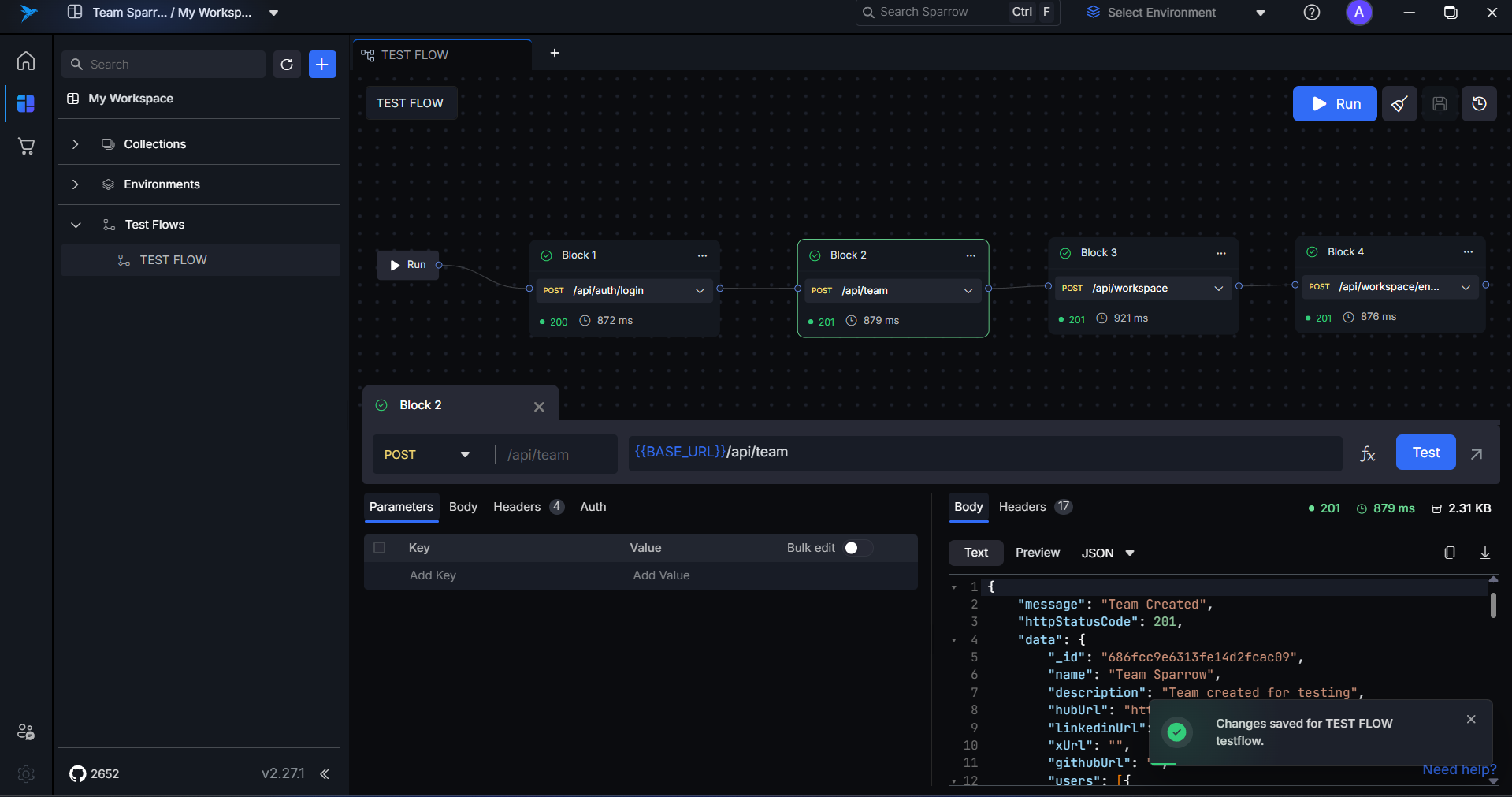
Task: Click the Test button
Action: (1425, 453)
